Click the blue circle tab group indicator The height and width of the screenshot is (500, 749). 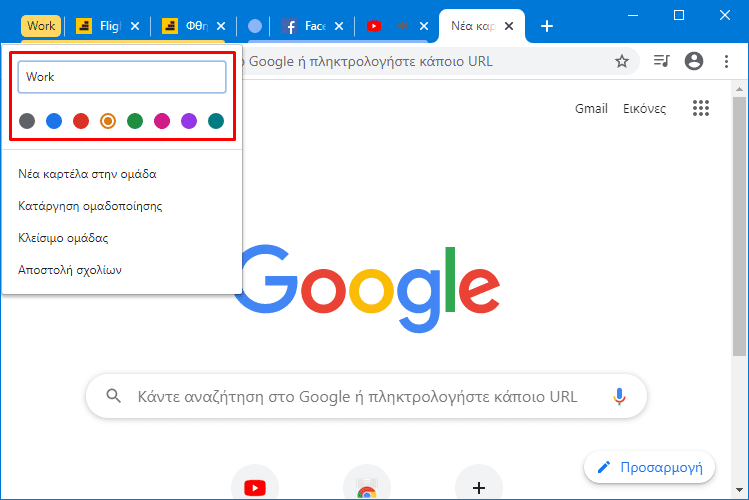pos(255,26)
